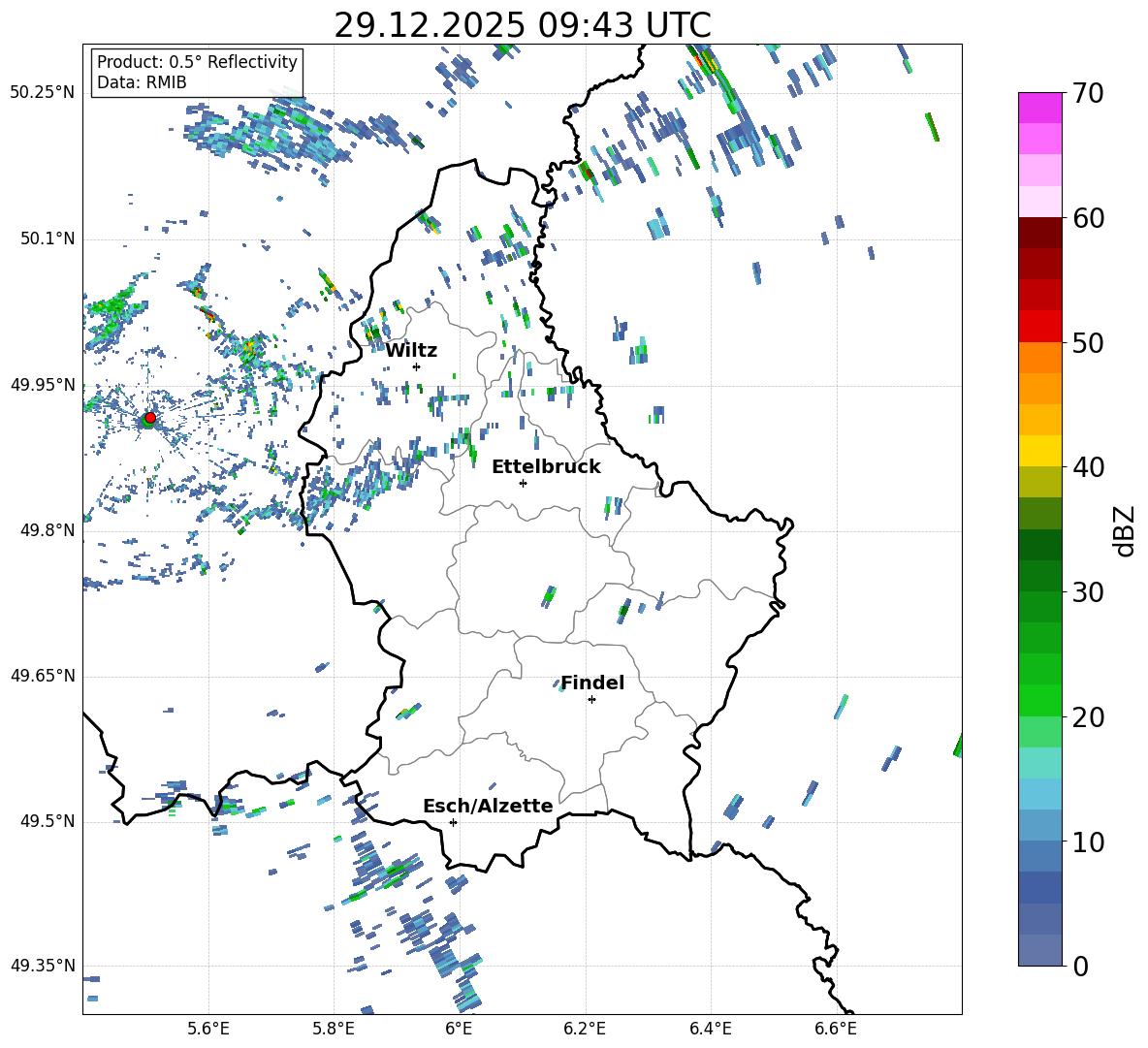Click the cross marker below Wiltz
This screenshot has width=1148, height=1048.
[416, 366]
